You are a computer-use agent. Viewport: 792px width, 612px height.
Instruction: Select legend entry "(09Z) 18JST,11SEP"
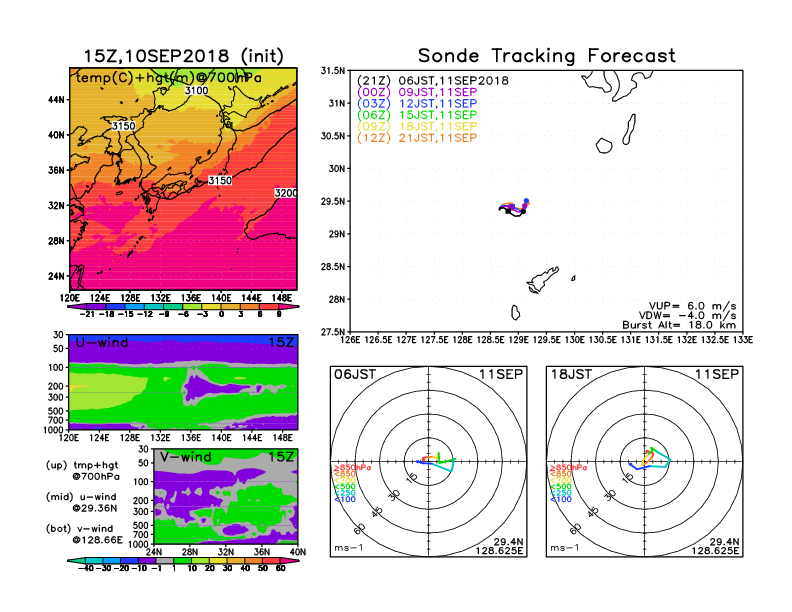[x=417, y=127]
